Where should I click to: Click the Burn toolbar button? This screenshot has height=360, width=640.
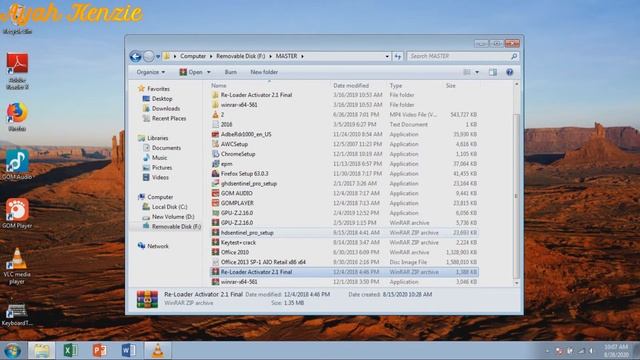pyautogui.click(x=231, y=72)
